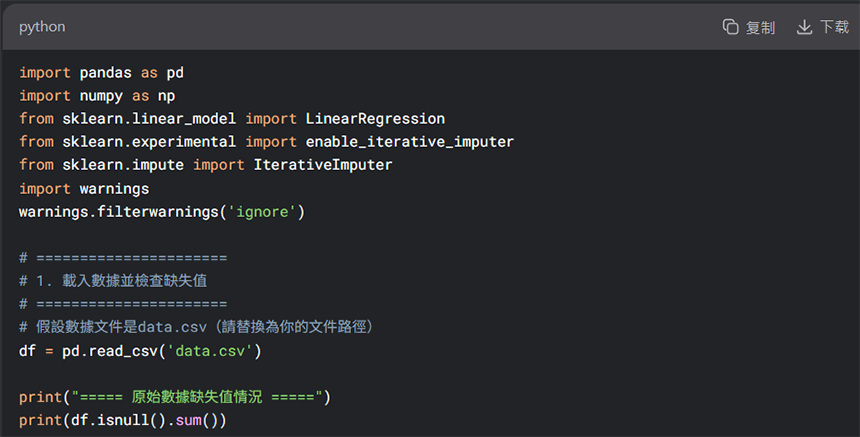
Task: Click the copy icon in code header
Action: click(730, 26)
